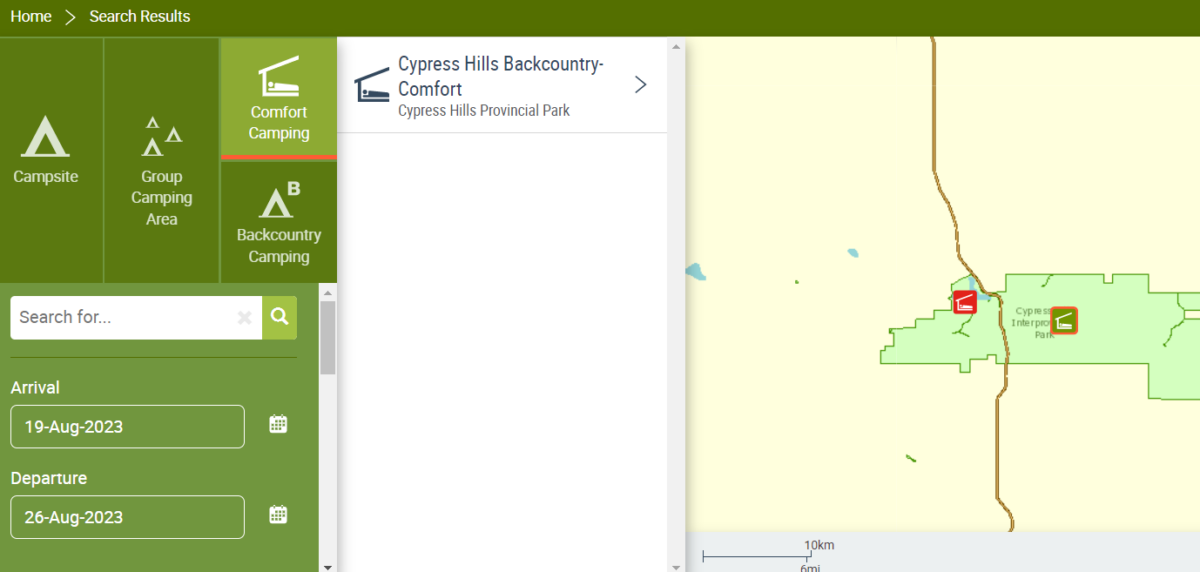This screenshot has width=1200, height=572.
Task: Open the Departure date calendar picker
Action: pos(278,515)
